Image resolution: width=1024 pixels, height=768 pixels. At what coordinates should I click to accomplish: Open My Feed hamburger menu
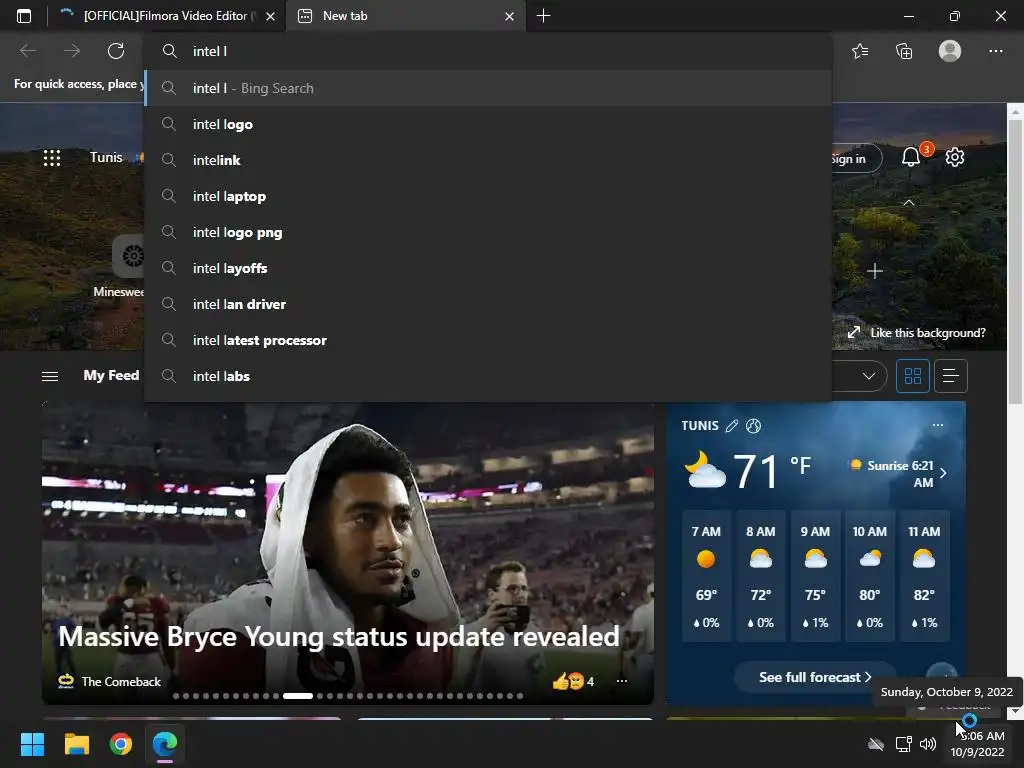tap(50, 376)
